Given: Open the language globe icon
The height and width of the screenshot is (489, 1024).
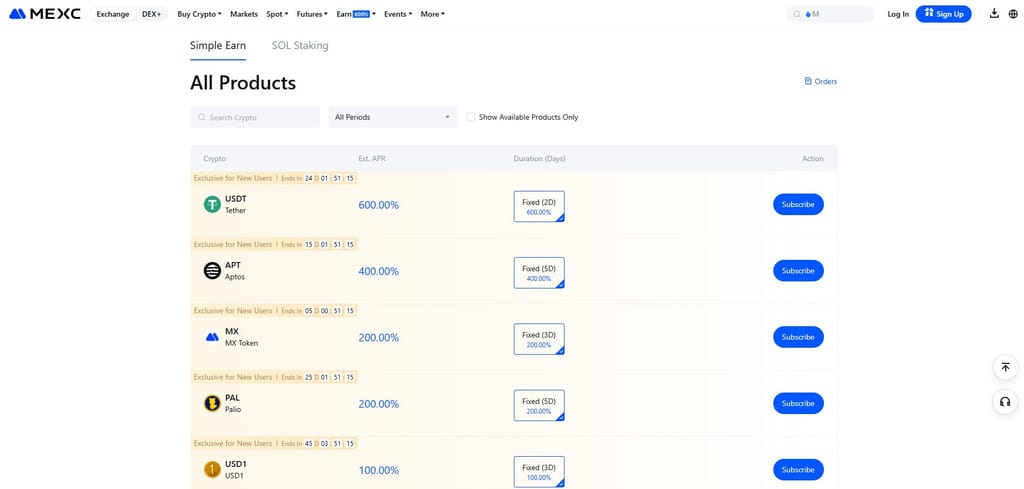Looking at the screenshot, I should tap(1013, 14).
